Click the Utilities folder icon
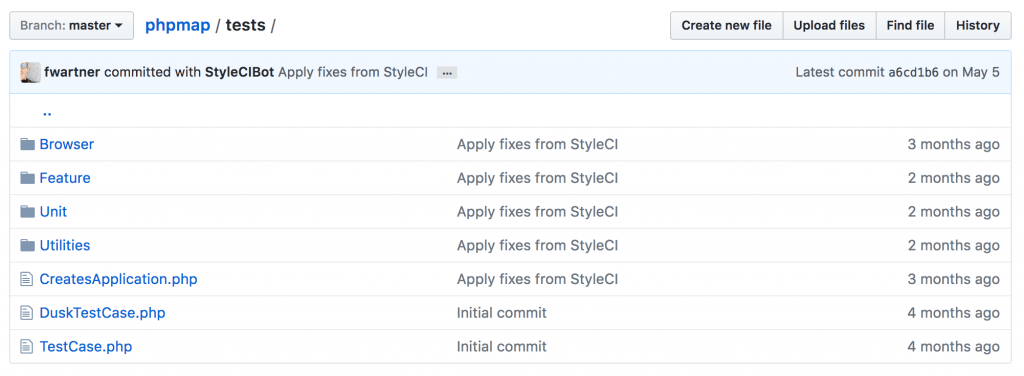The width and height of the screenshot is (1024, 376). pos(27,245)
